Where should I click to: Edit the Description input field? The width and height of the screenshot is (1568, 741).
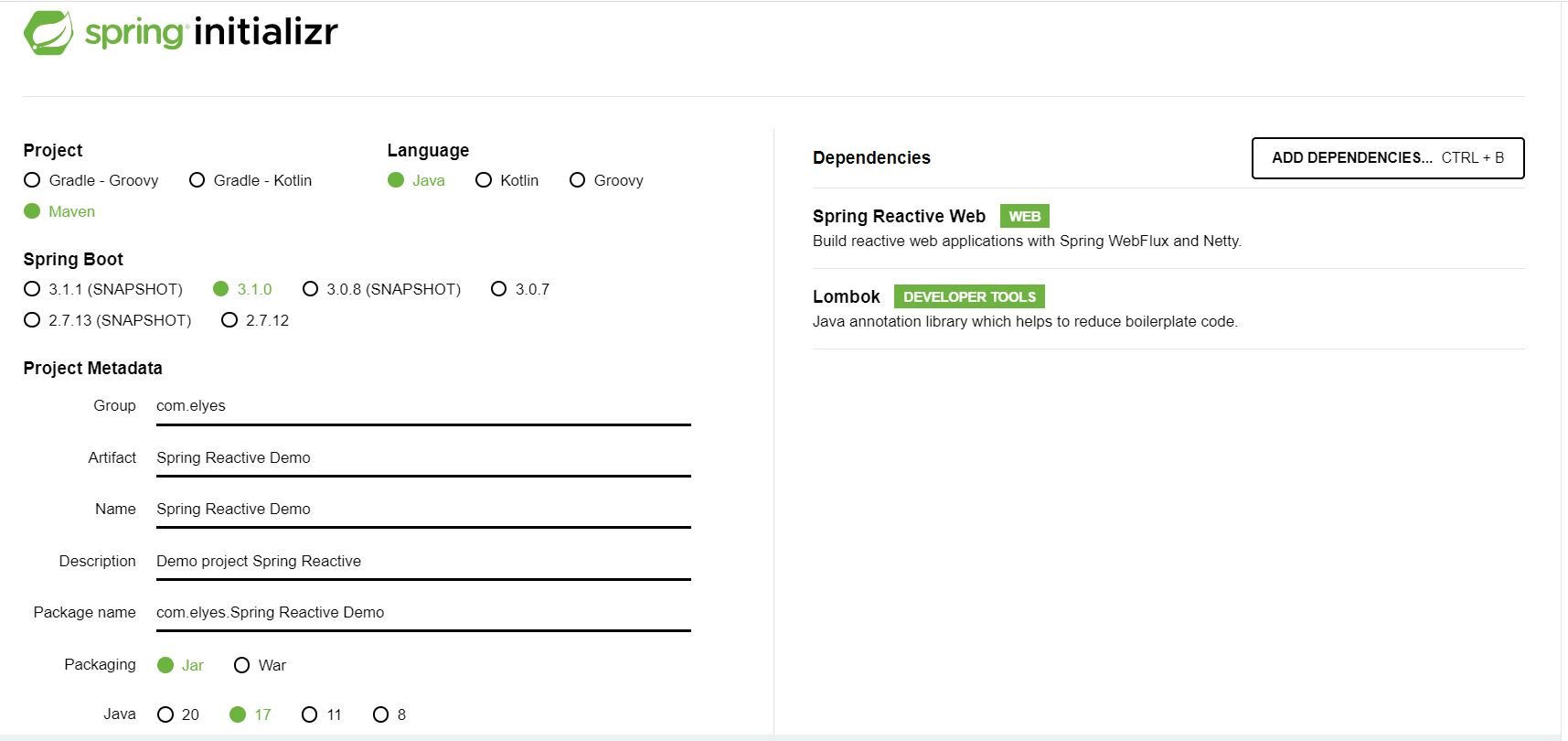[x=423, y=561]
